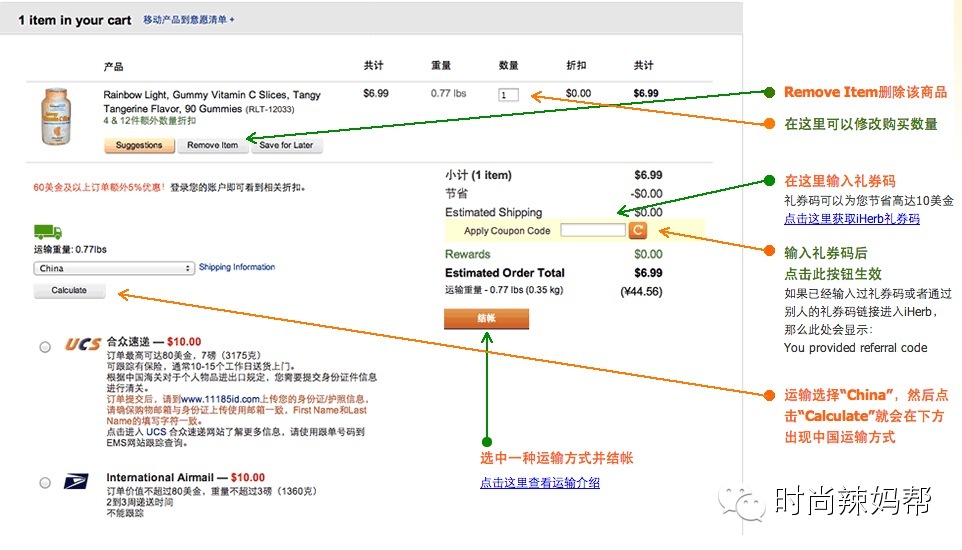
Task: Select the UCS 合众速递 shipping radio button
Action: [x=45, y=347]
